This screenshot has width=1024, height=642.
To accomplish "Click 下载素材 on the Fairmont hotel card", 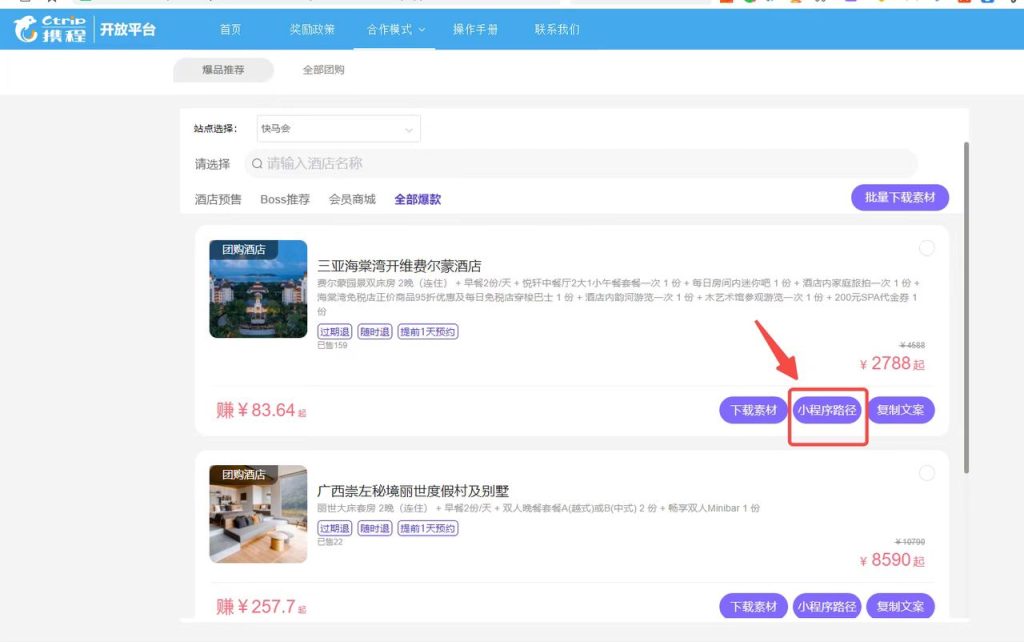I will point(753,410).
